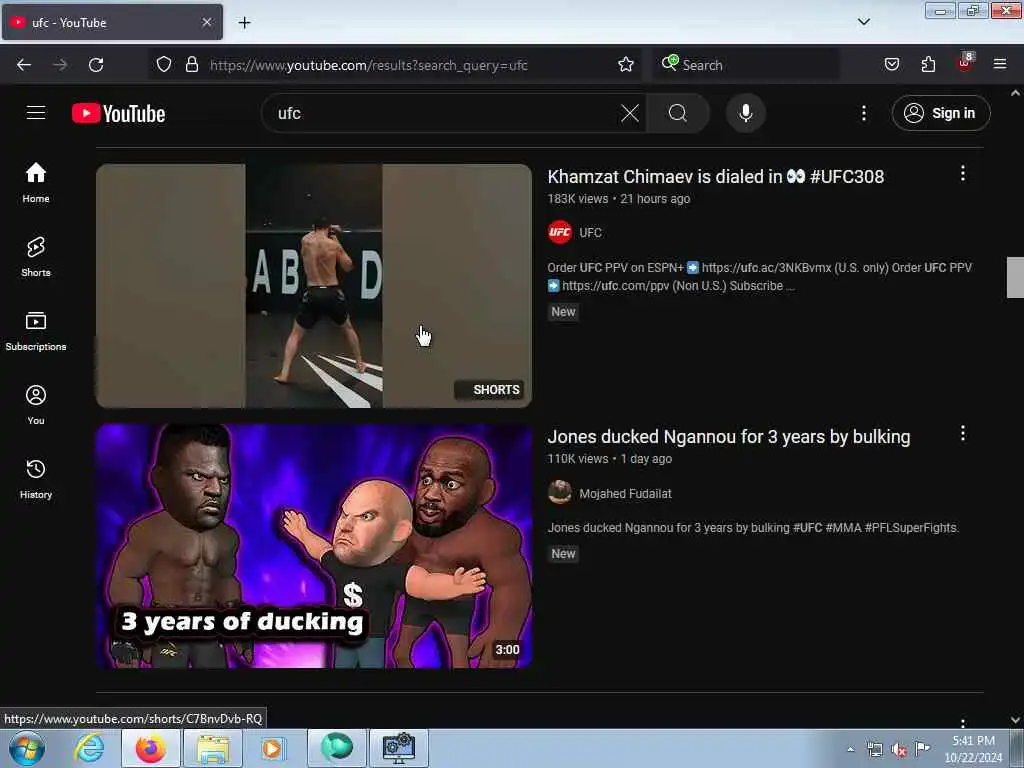Viewport: 1024px width, 768px height.
Task: Switch to Firefox in the taskbar
Action: click(x=151, y=748)
